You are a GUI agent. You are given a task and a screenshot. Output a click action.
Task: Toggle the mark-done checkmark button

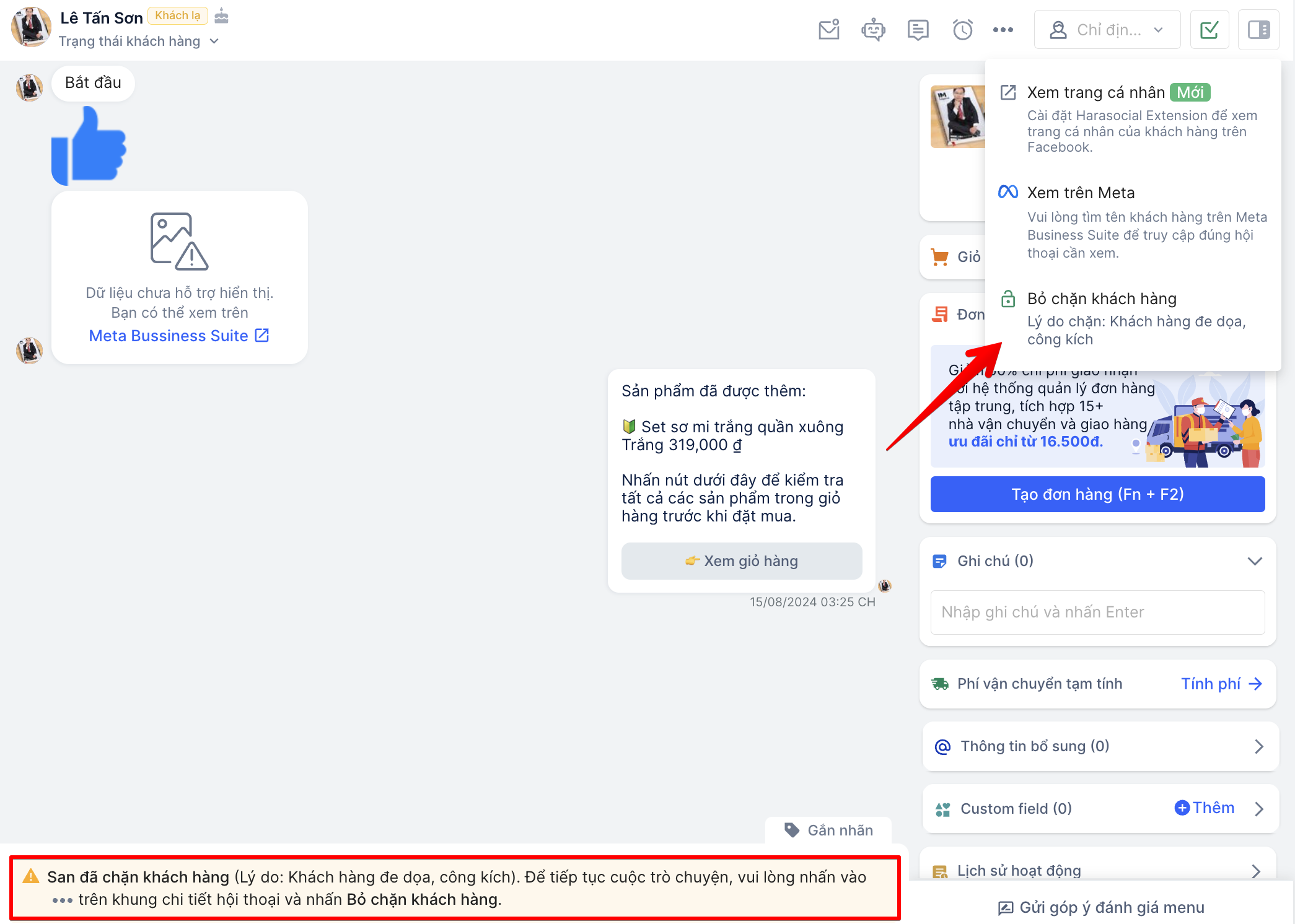(x=1209, y=30)
